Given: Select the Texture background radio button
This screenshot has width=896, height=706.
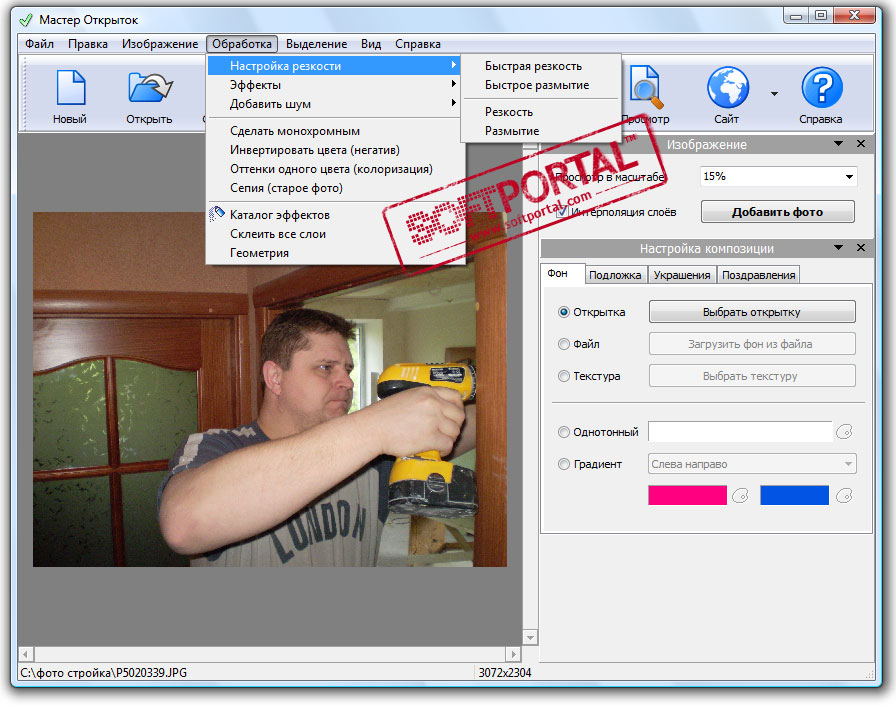Looking at the screenshot, I should tap(563, 376).
